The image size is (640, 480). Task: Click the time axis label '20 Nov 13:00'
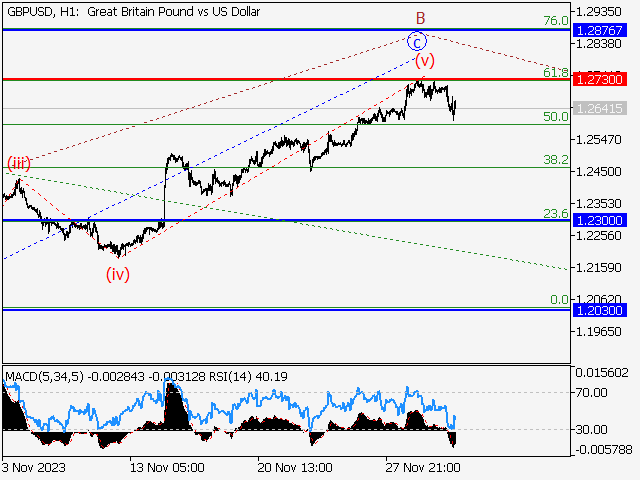click(x=295, y=467)
